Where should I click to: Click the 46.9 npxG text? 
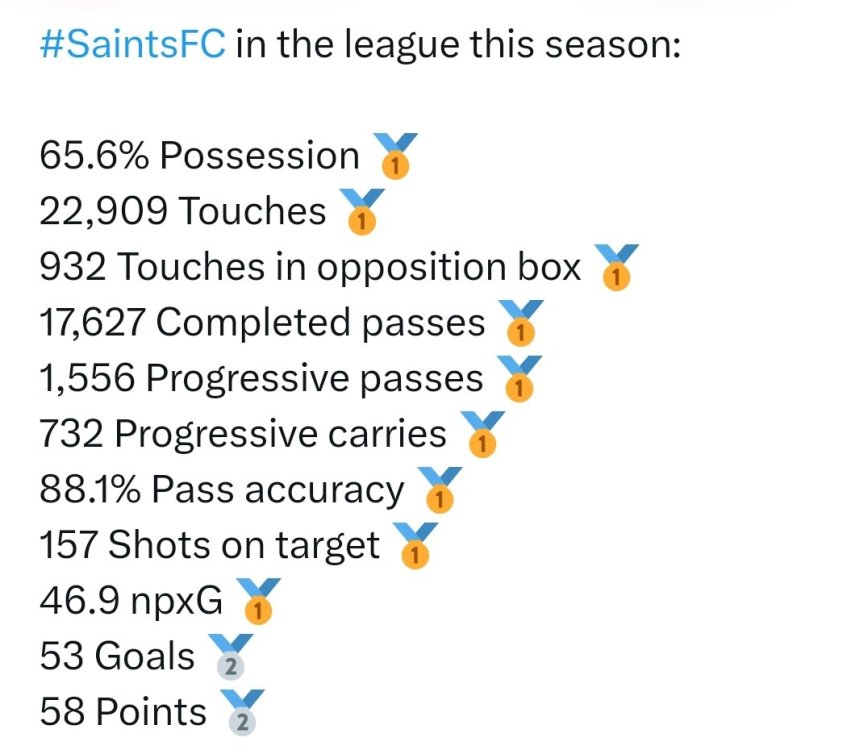point(131,601)
